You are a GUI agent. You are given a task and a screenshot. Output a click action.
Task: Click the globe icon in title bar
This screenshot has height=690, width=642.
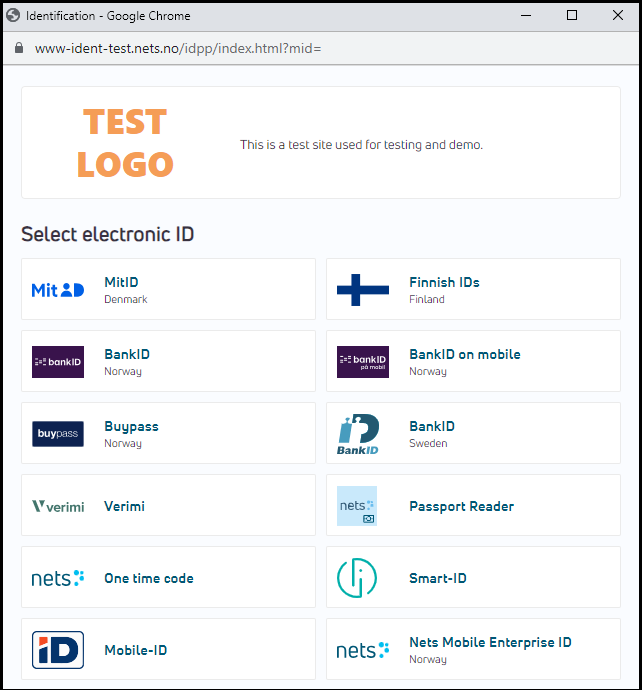coord(13,15)
